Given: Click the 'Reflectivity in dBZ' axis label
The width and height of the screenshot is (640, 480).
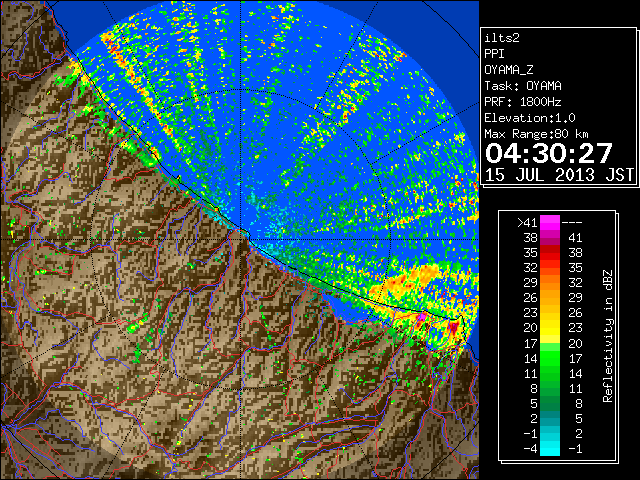Looking at the screenshot, I should 608,336.
